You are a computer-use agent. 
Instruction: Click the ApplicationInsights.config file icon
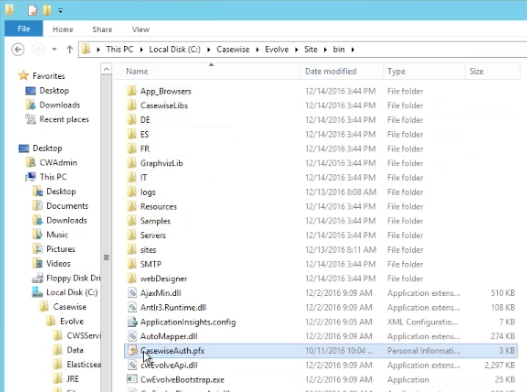pyautogui.click(x=132, y=322)
